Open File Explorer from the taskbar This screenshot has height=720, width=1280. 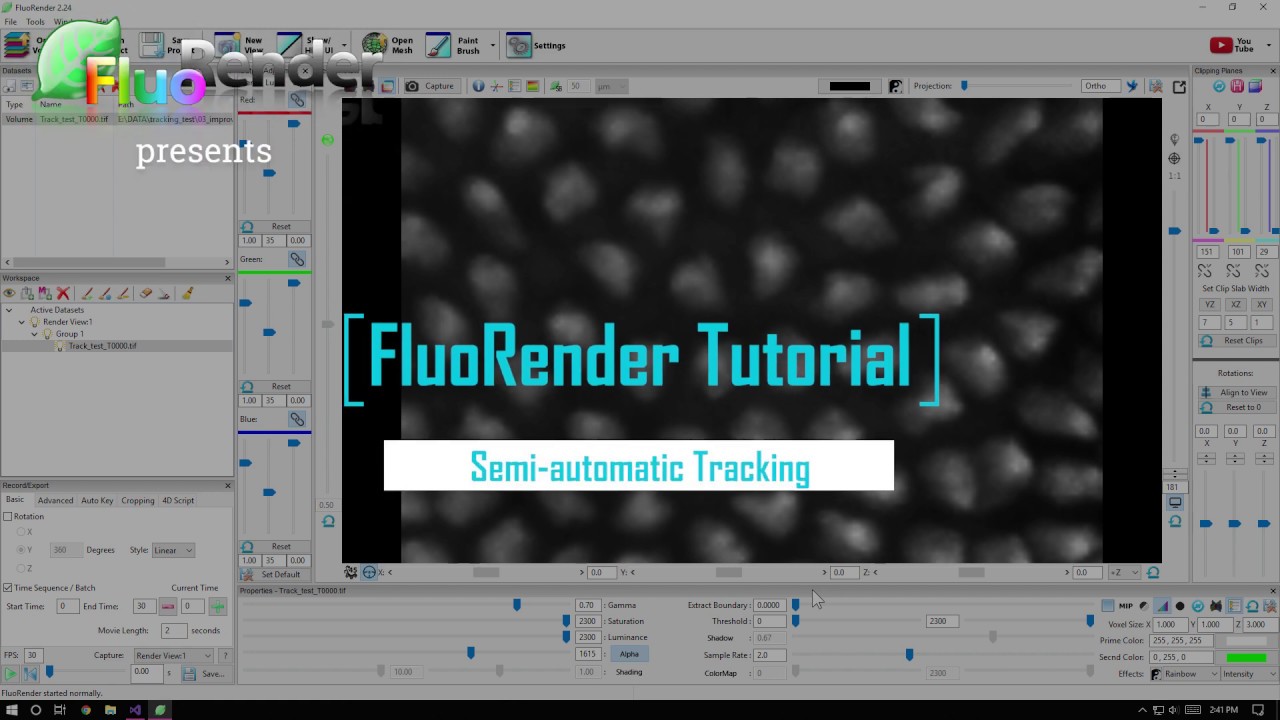pyautogui.click(x=110, y=710)
